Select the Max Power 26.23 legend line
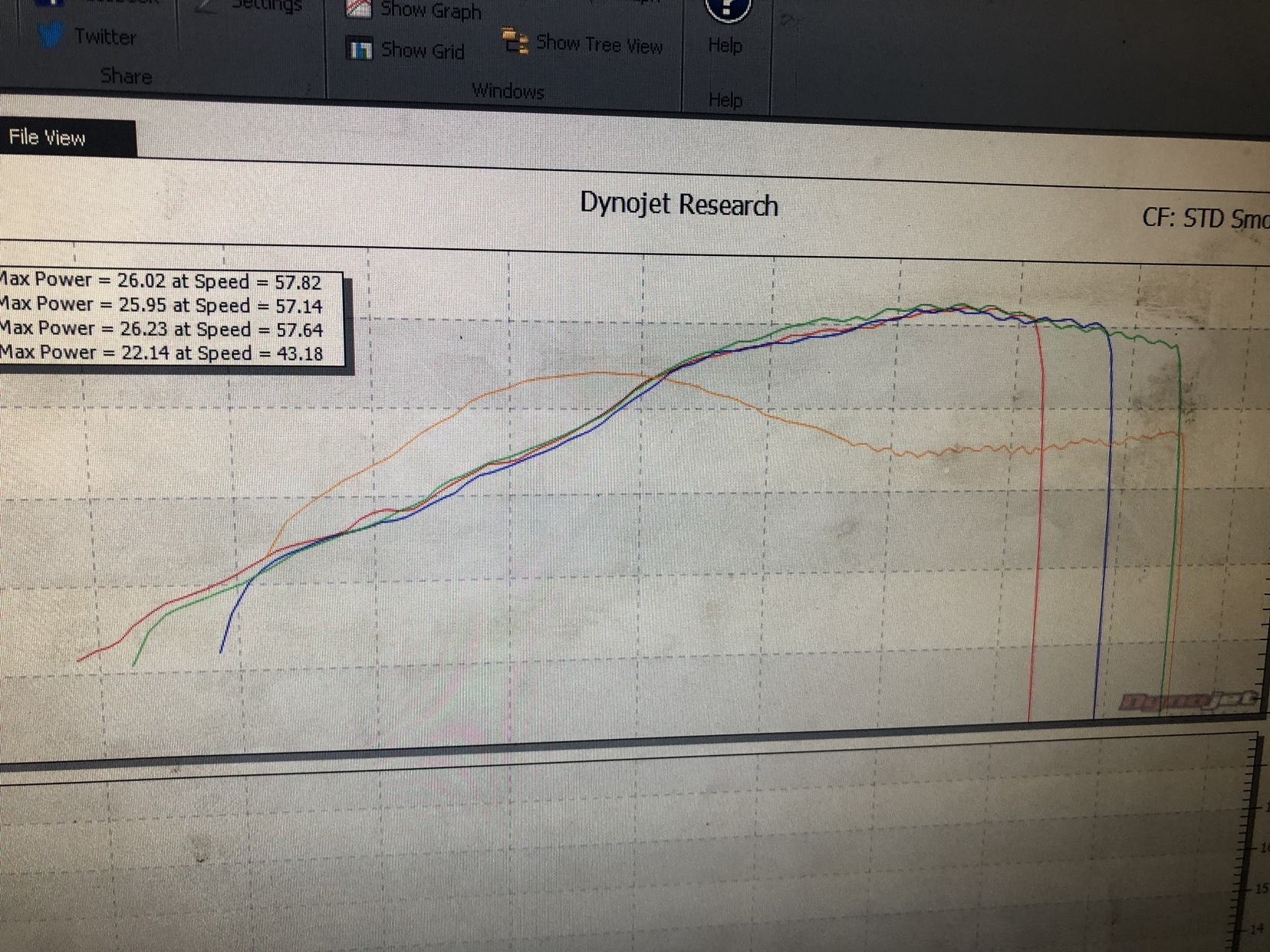The height and width of the screenshot is (952, 1270). [x=161, y=329]
